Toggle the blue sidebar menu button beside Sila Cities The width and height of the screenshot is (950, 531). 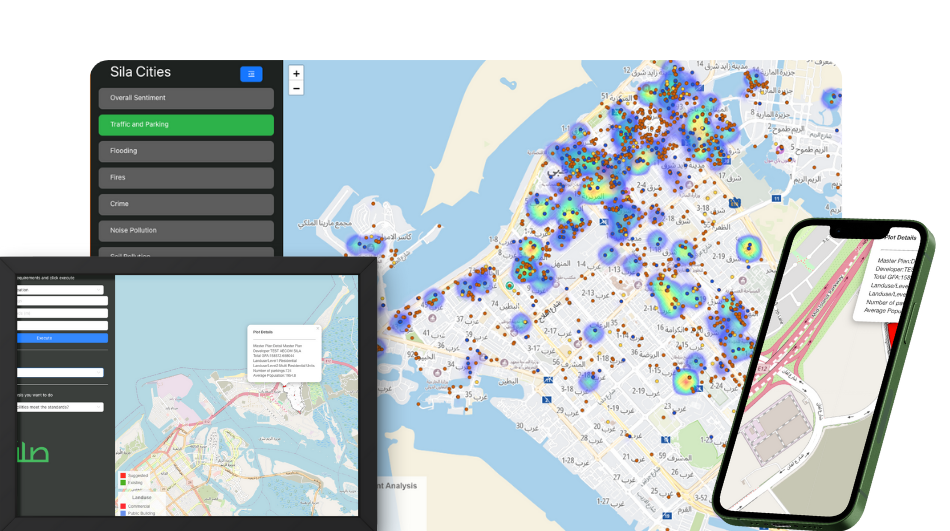tap(251, 74)
